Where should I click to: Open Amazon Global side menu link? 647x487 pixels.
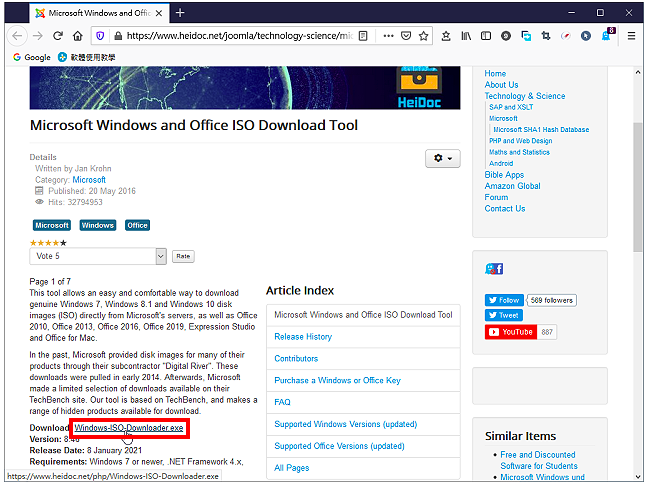(x=512, y=186)
